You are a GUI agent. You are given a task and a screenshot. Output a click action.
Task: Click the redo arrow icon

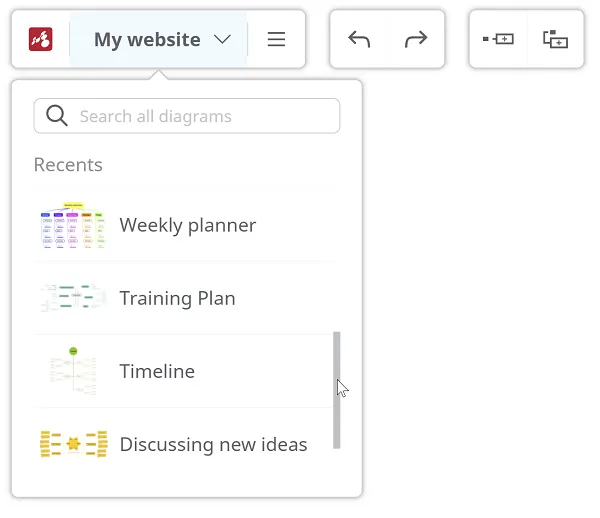(x=415, y=40)
